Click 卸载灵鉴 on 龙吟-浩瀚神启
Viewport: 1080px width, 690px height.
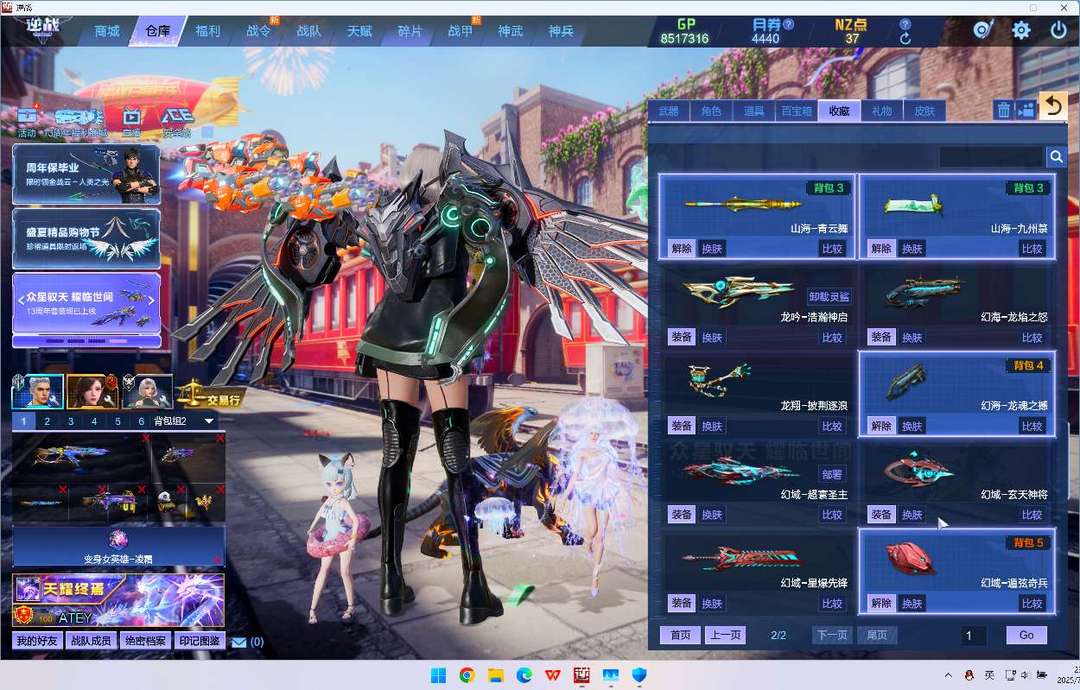click(x=829, y=297)
